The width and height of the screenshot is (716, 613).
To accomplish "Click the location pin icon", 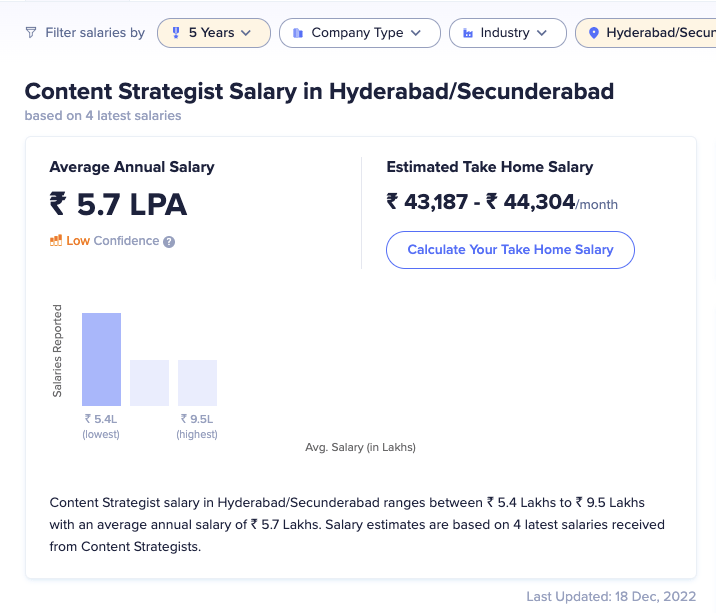I will (594, 33).
